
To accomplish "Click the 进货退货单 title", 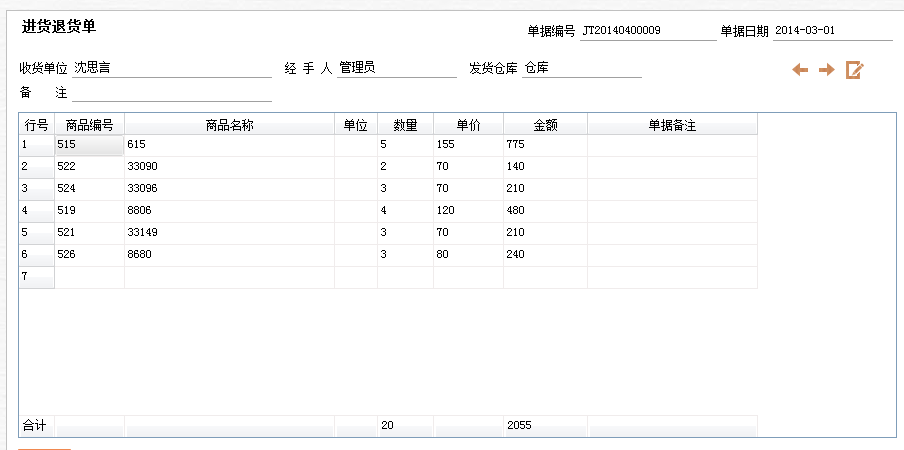I will (x=59, y=27).
